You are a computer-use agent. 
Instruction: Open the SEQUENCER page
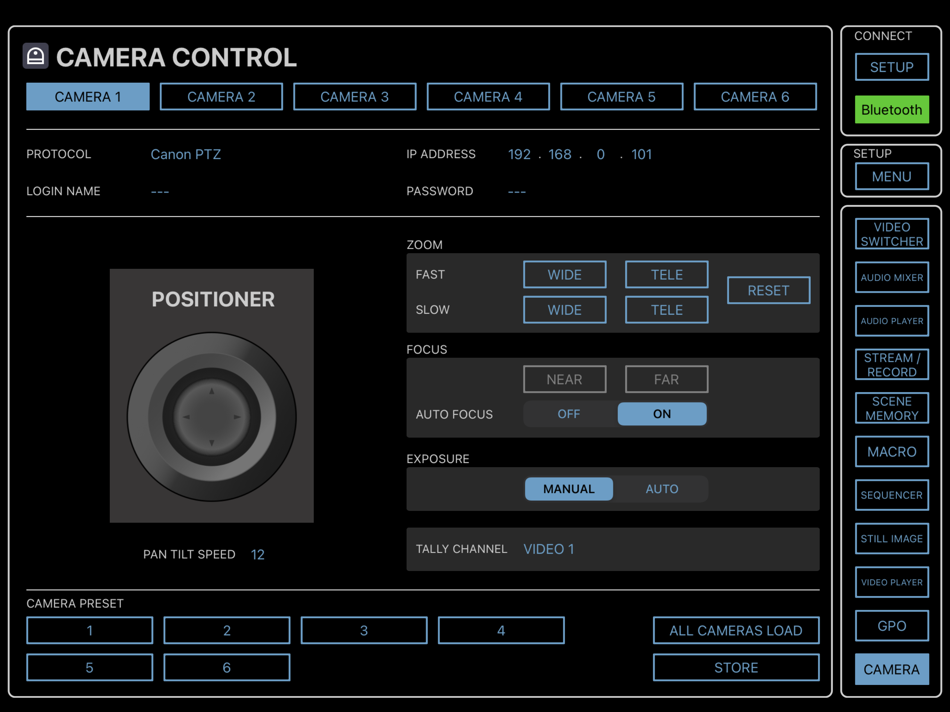(892, 495)
